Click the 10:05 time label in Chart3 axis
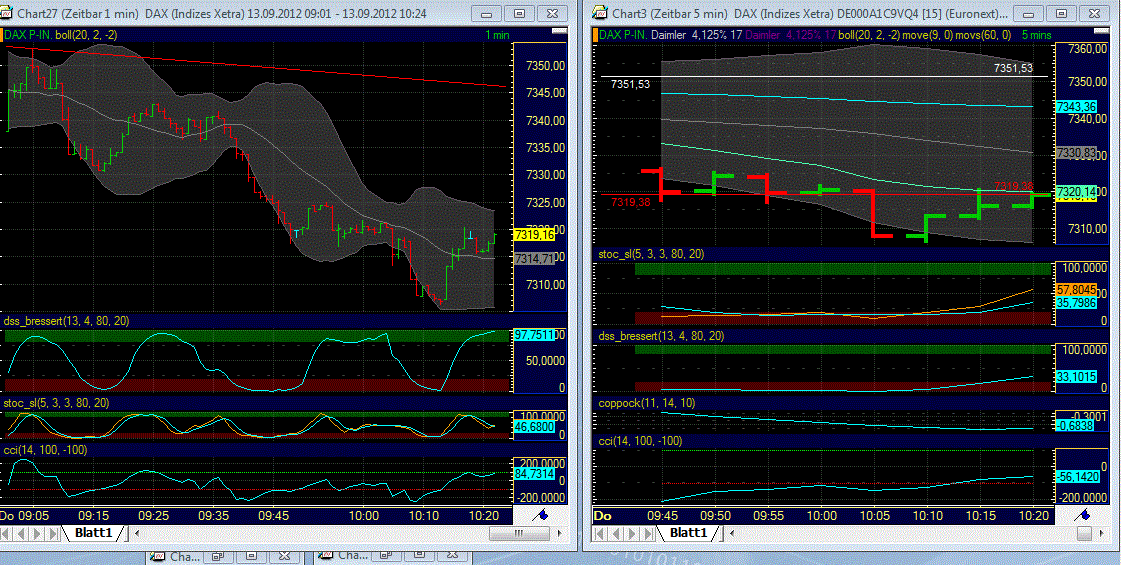 coord(874,515)
